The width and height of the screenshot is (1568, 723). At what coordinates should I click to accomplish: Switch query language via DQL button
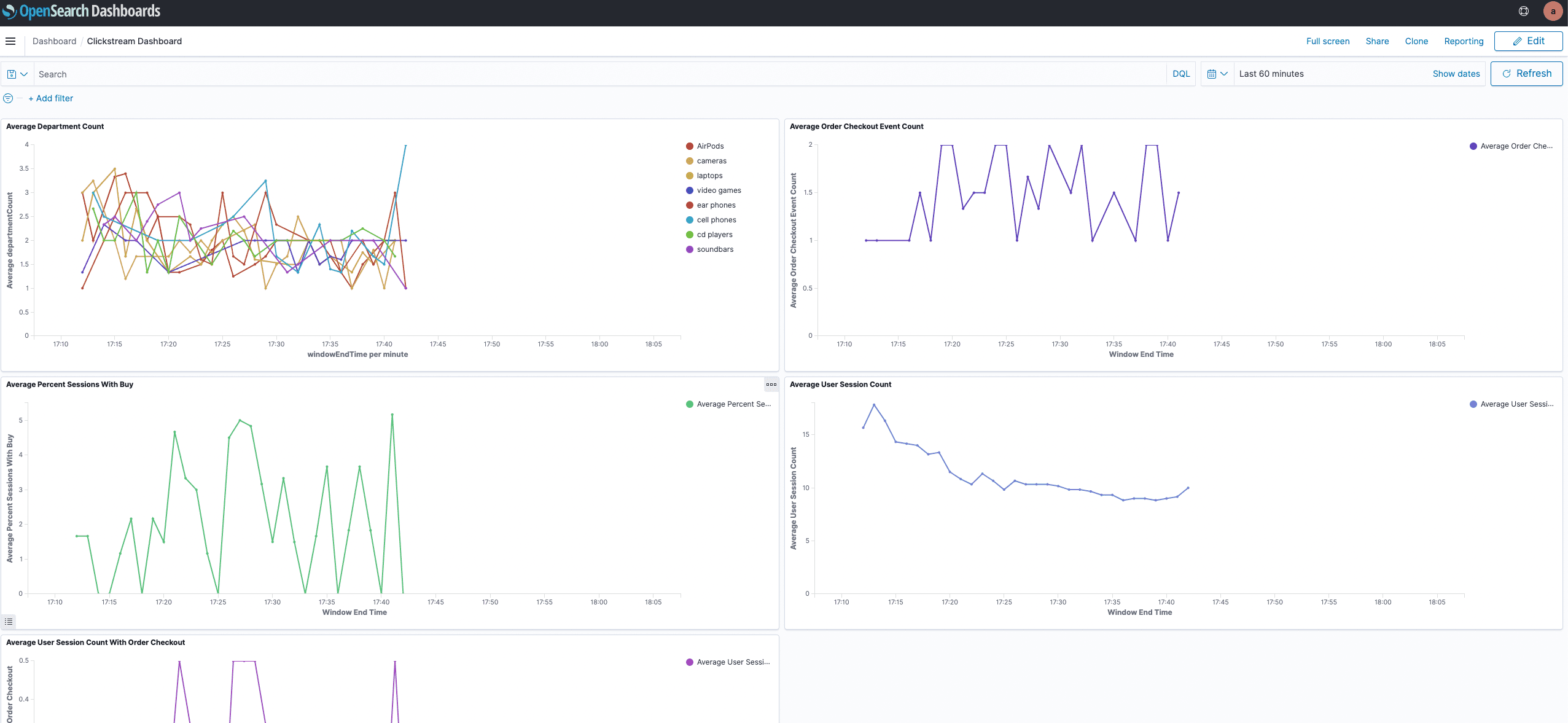[1181, 74]
